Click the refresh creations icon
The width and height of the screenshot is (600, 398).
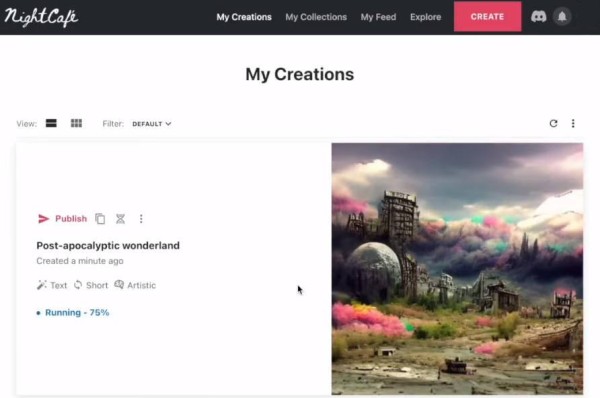click(553, 123)
